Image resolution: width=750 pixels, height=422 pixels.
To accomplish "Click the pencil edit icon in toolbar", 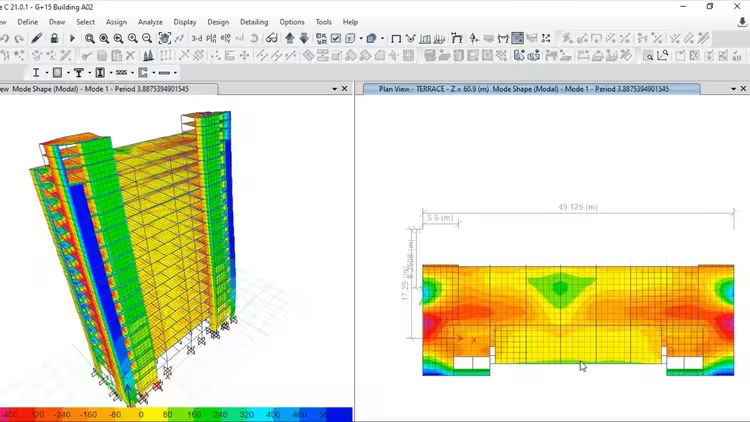I will coord(37,38).
